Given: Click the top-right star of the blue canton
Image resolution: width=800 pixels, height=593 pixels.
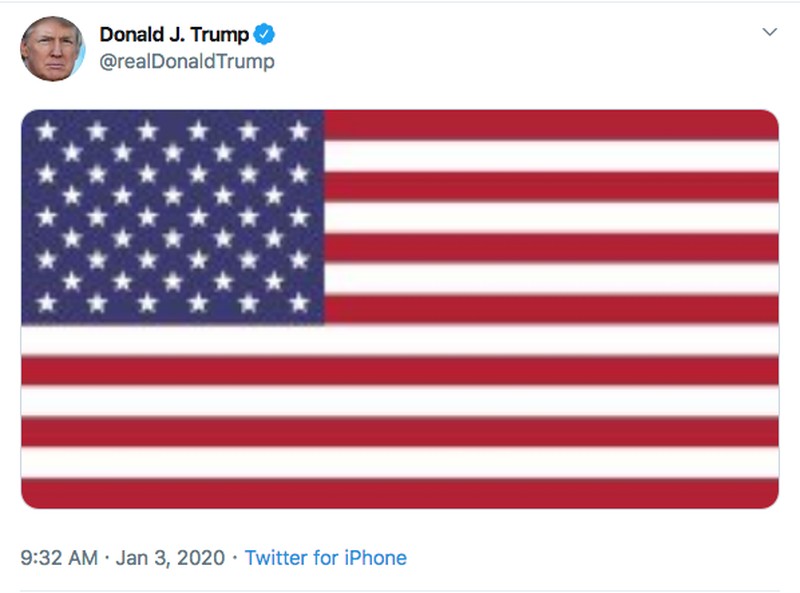Looking at the screenshot, I should click(298, 130).
